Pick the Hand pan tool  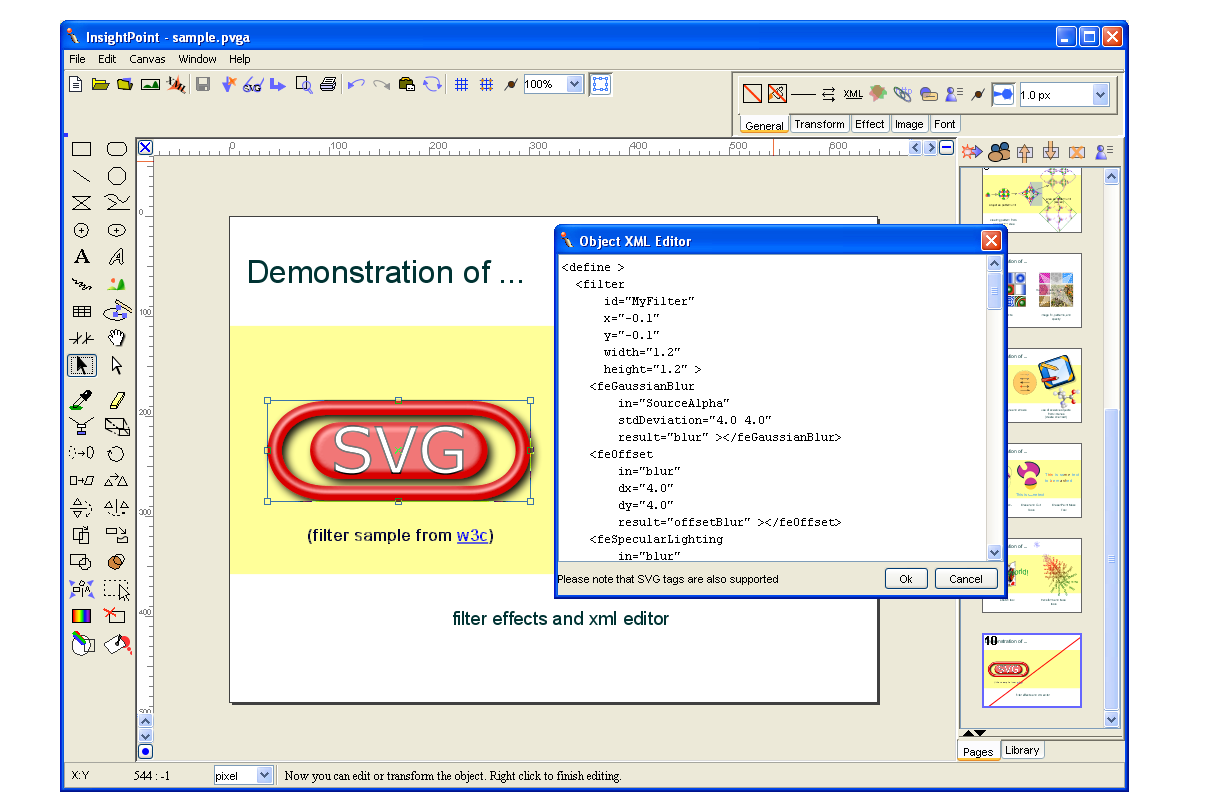point(117,338)
